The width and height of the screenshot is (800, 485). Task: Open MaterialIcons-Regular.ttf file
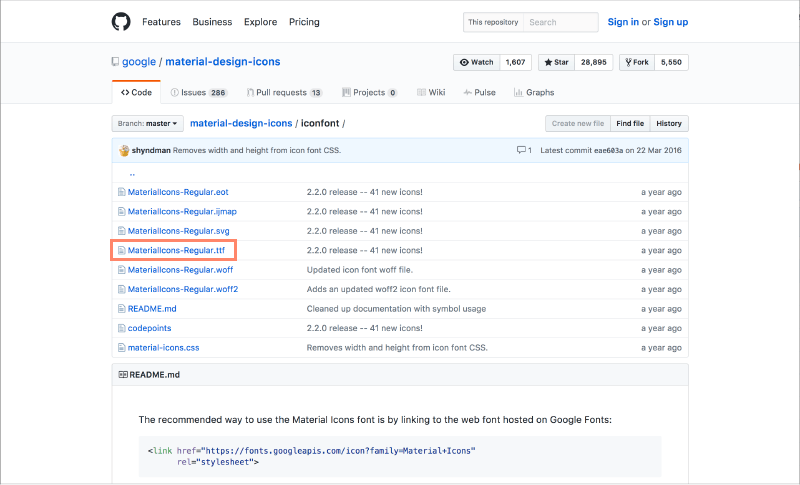177,250
